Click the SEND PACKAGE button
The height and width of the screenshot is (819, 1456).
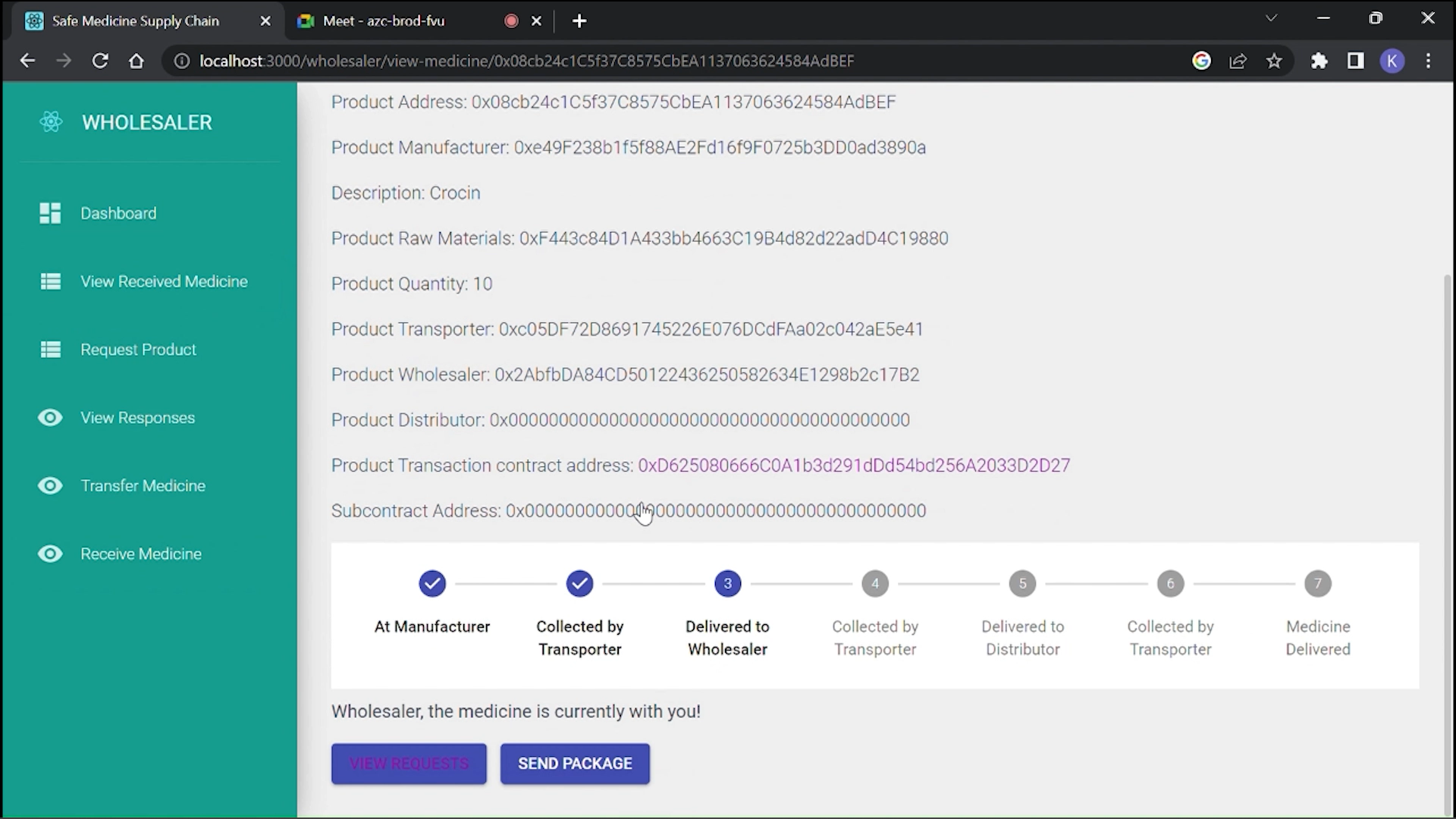click(x=575, y=764)
